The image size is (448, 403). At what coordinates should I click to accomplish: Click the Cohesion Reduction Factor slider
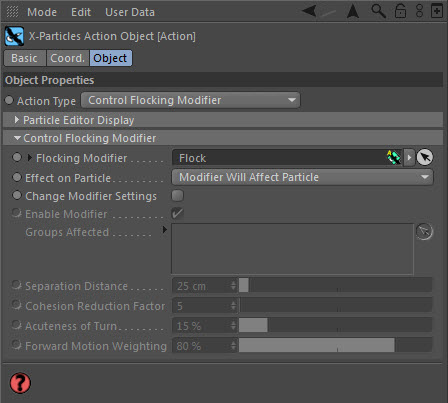pyautogui.click(x=335, y=305)
